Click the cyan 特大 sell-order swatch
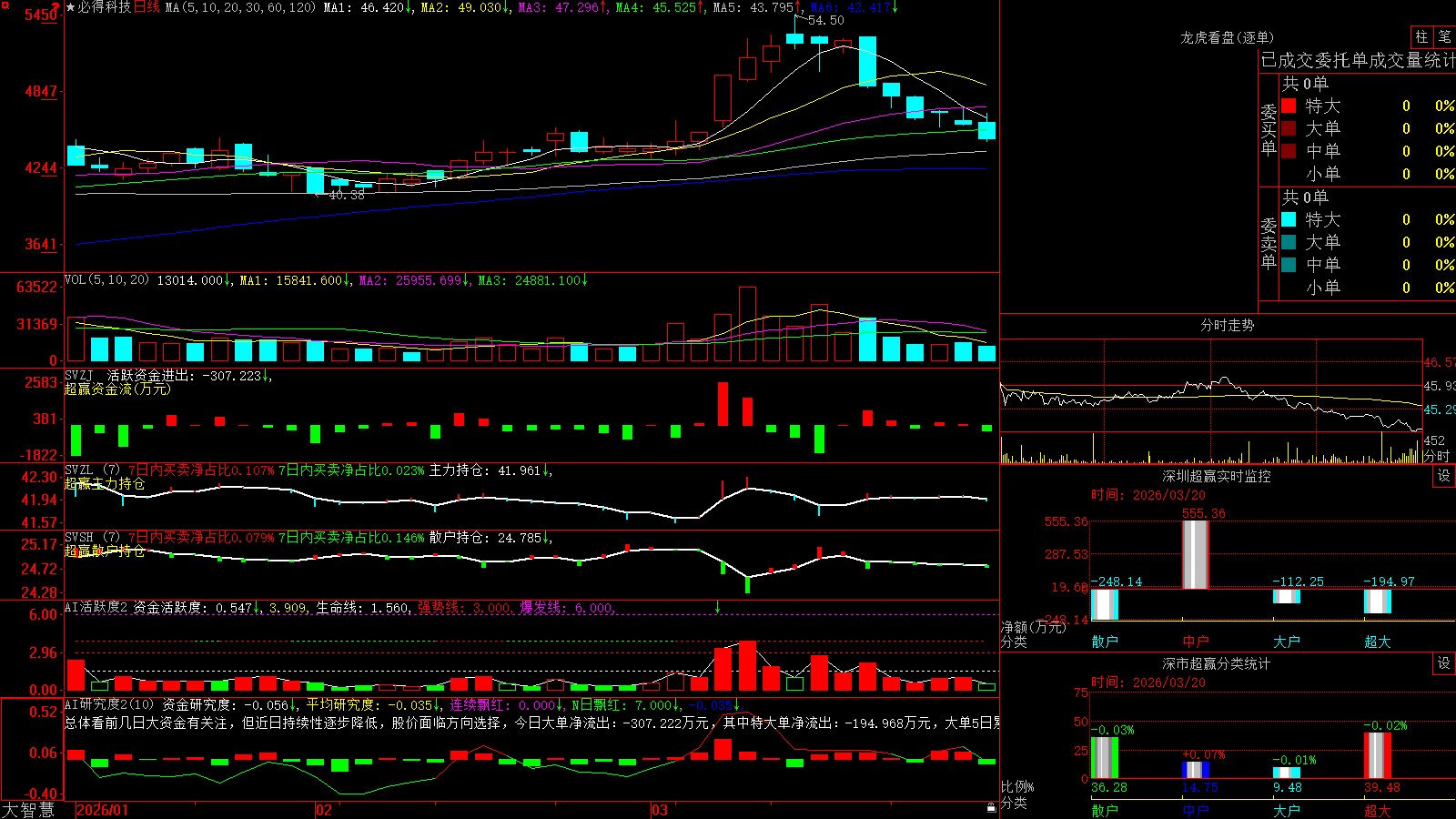1456x819 pixels. coord(1289,219)
